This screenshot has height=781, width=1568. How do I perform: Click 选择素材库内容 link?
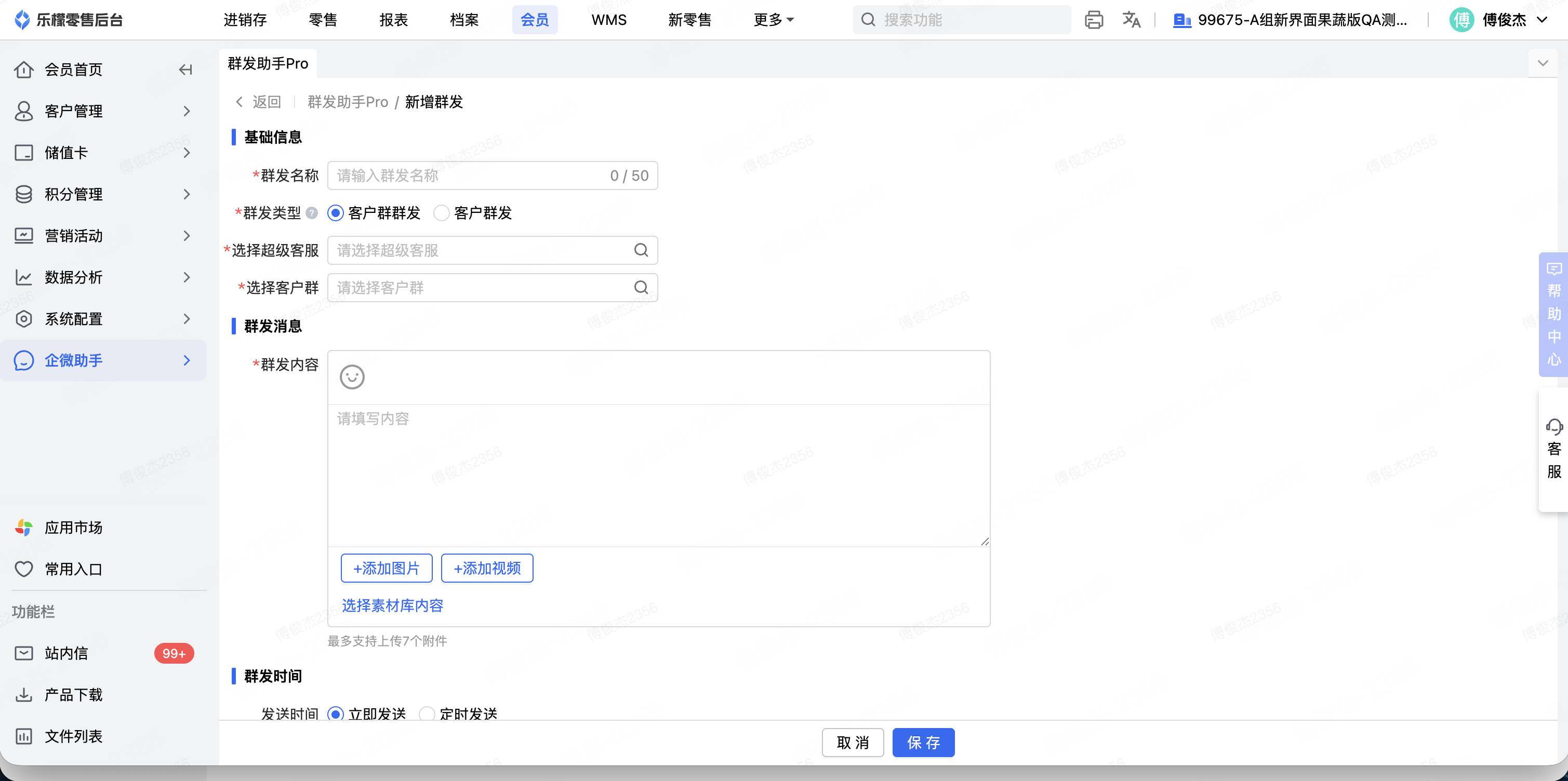[392, 605]
